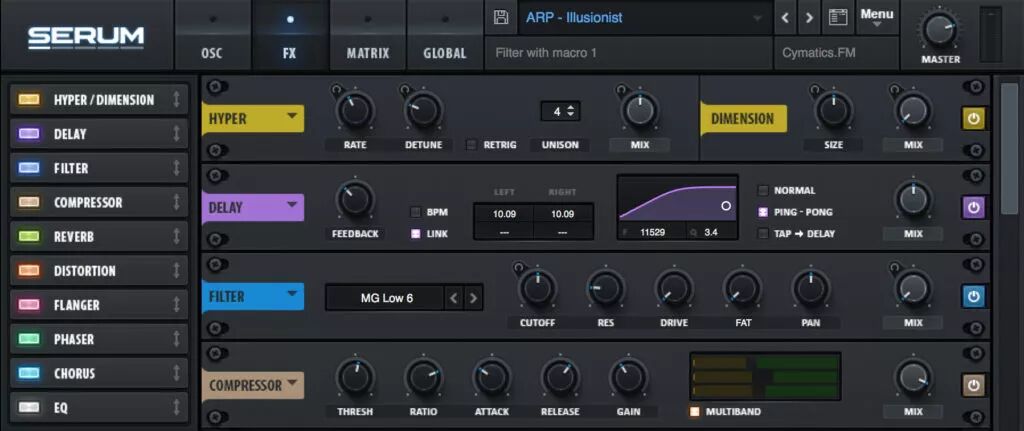Toggle the Filter effect power button

click(x=973, y=296)
